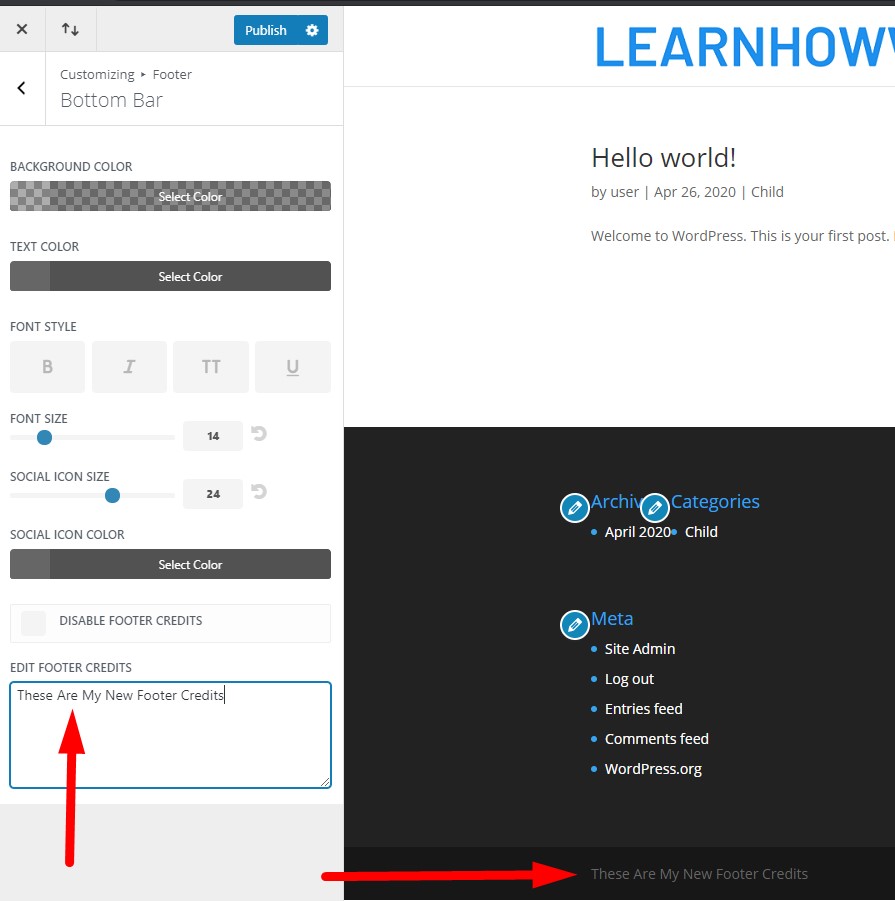The height and width of the screenshot is (901, 895).
Task: Click the Categories widget edit pencil icon
Action: 655,508
